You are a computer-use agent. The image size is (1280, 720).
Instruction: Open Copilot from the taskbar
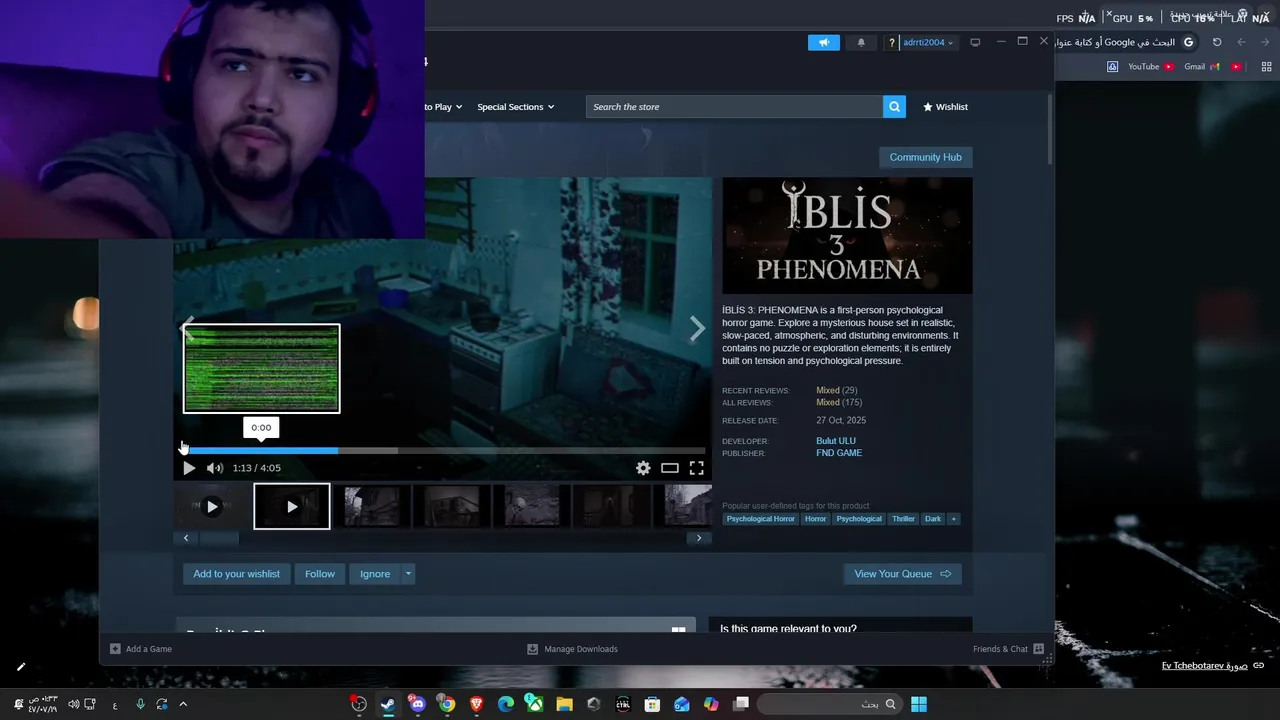pyautogui.click(x=711, y=704)
